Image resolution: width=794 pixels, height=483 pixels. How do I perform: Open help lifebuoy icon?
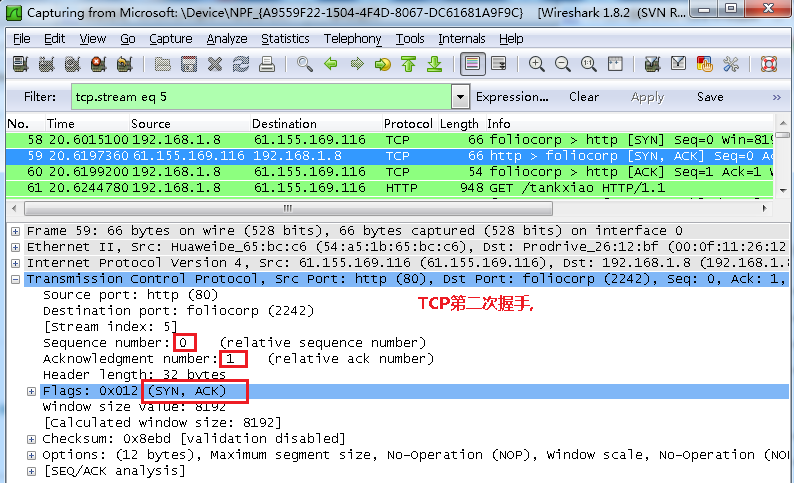click(769, 64)
